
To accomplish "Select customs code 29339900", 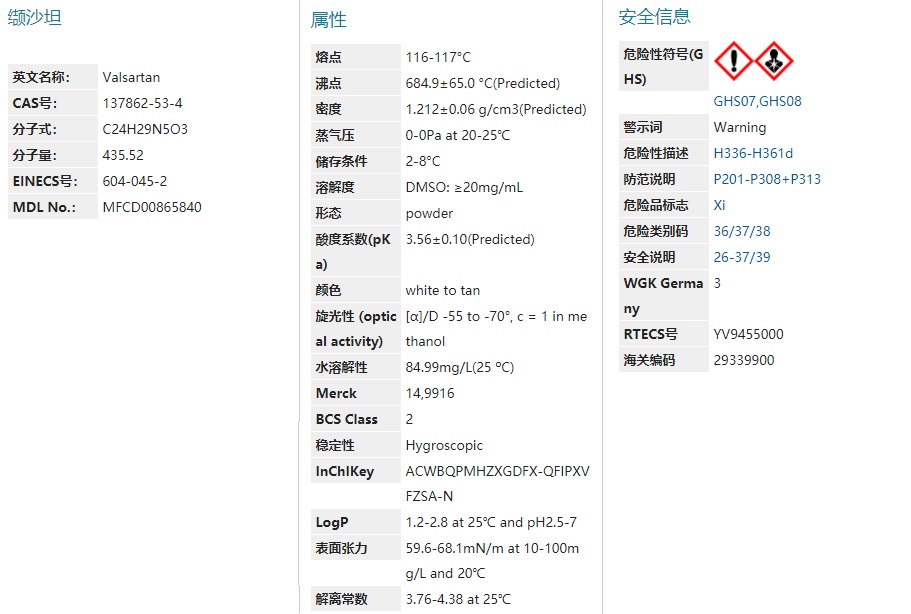I will pos(744,360).
